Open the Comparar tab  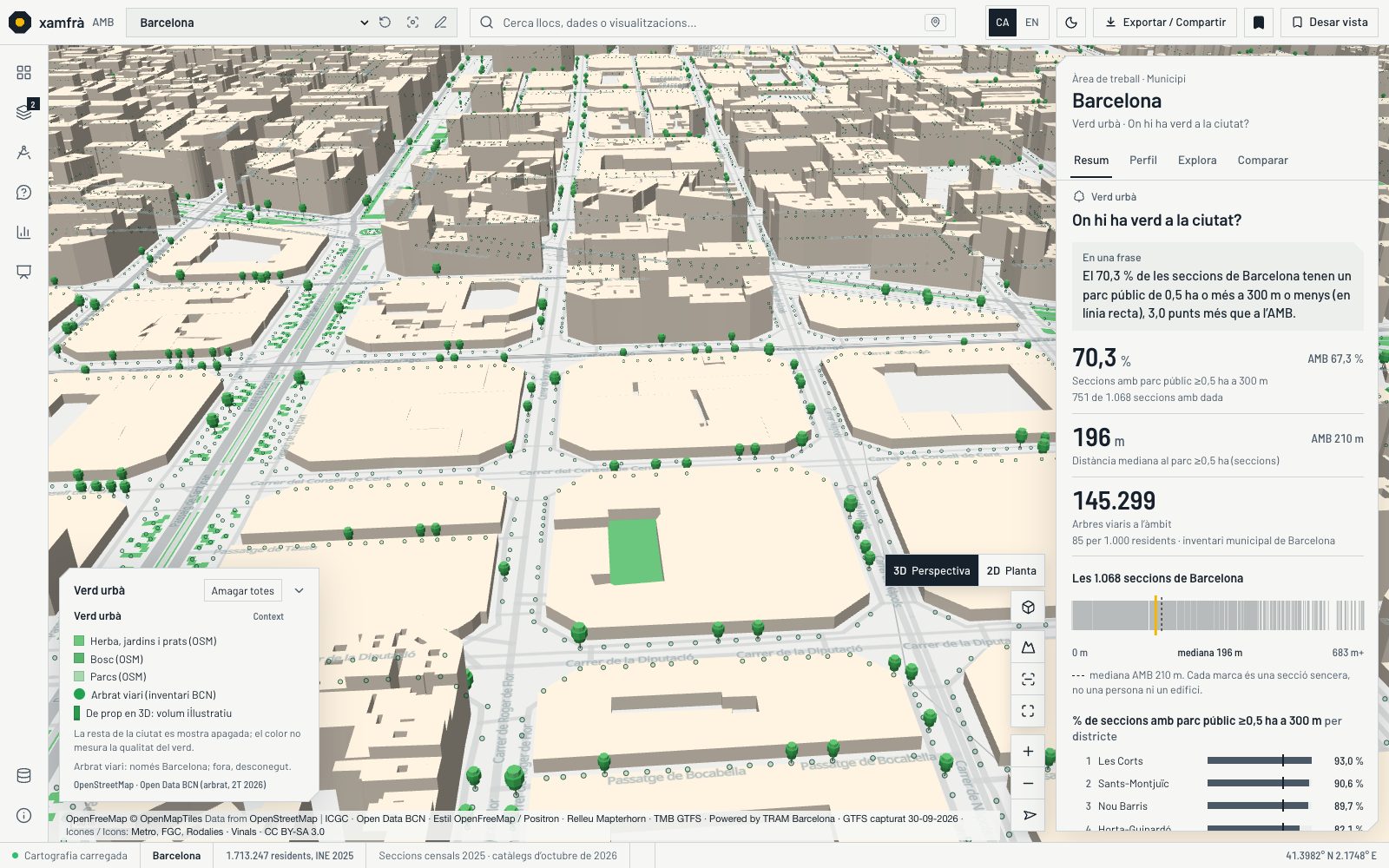click(1263, 160)
